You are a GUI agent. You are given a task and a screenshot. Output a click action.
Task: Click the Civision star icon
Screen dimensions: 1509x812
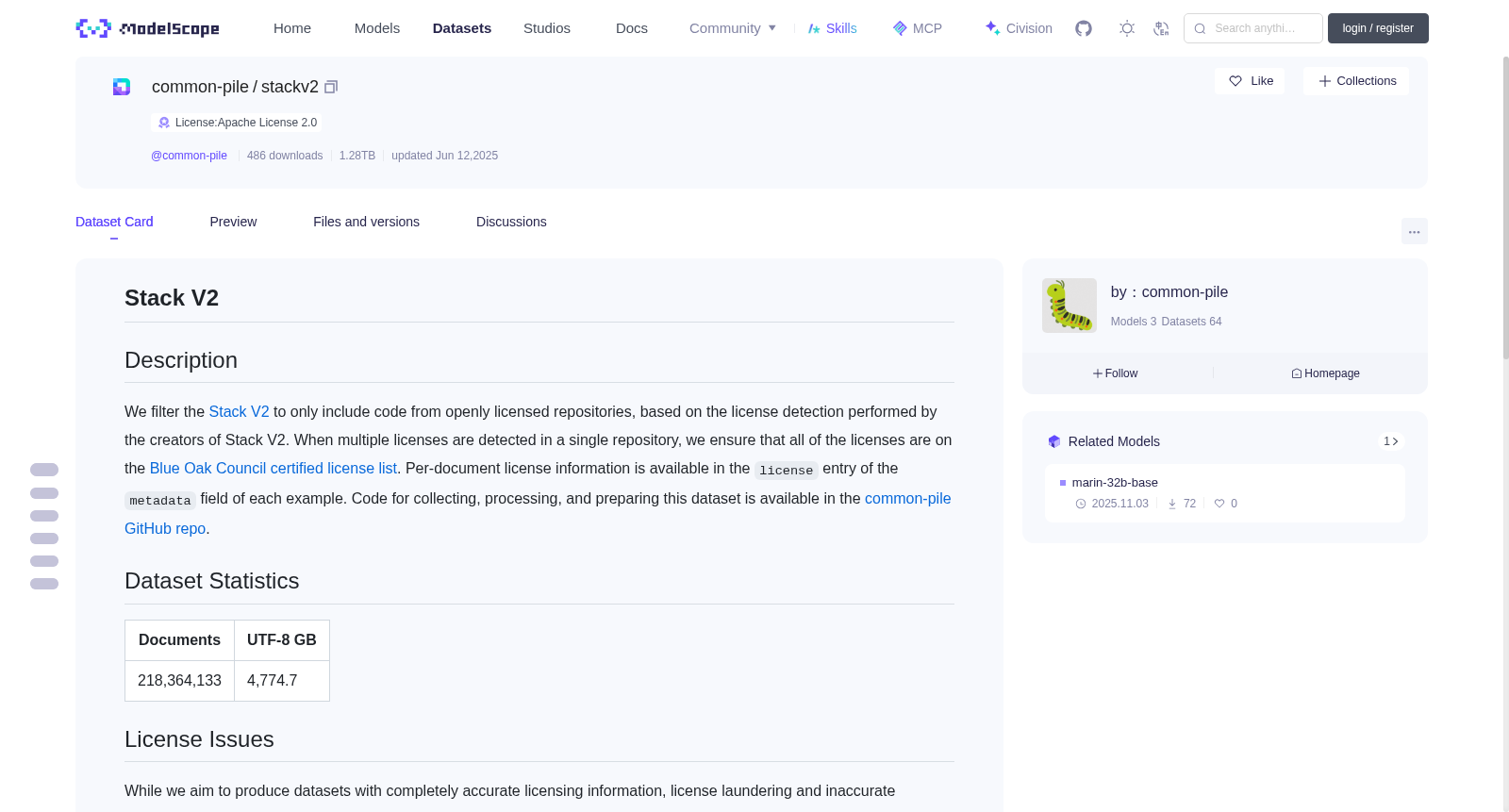coord(992,28)
